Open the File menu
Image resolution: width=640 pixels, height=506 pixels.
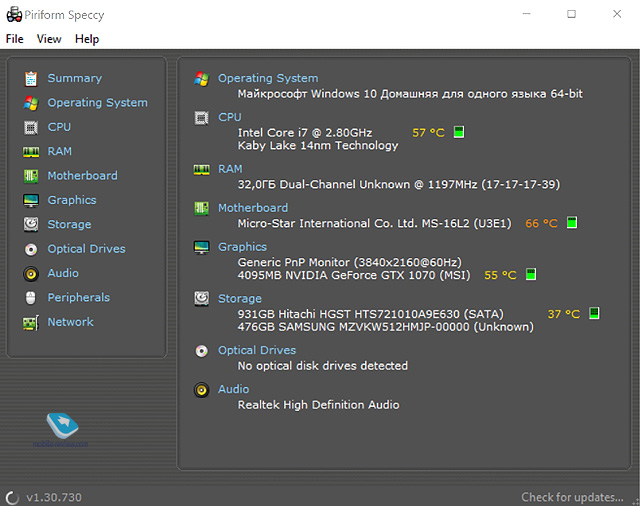coord(15,39)
